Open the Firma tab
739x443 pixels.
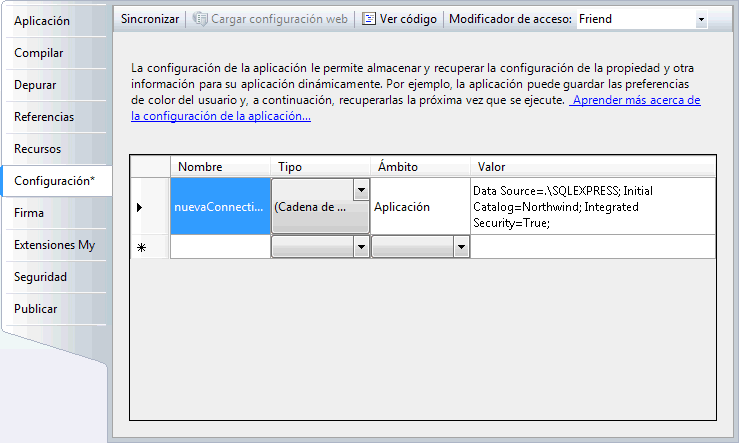point(29,213)
